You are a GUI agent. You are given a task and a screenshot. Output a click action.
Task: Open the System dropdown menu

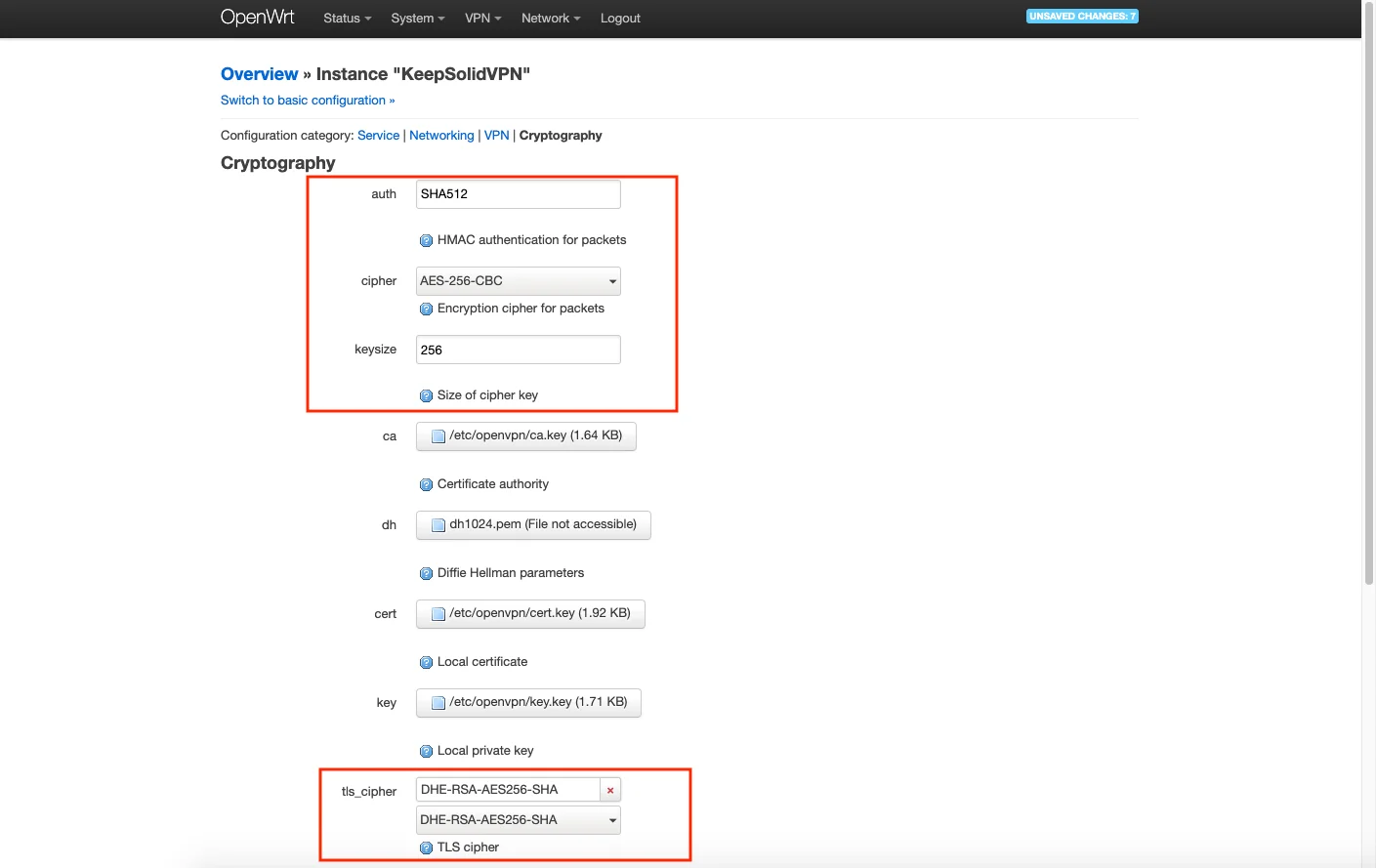pos(417,19)
